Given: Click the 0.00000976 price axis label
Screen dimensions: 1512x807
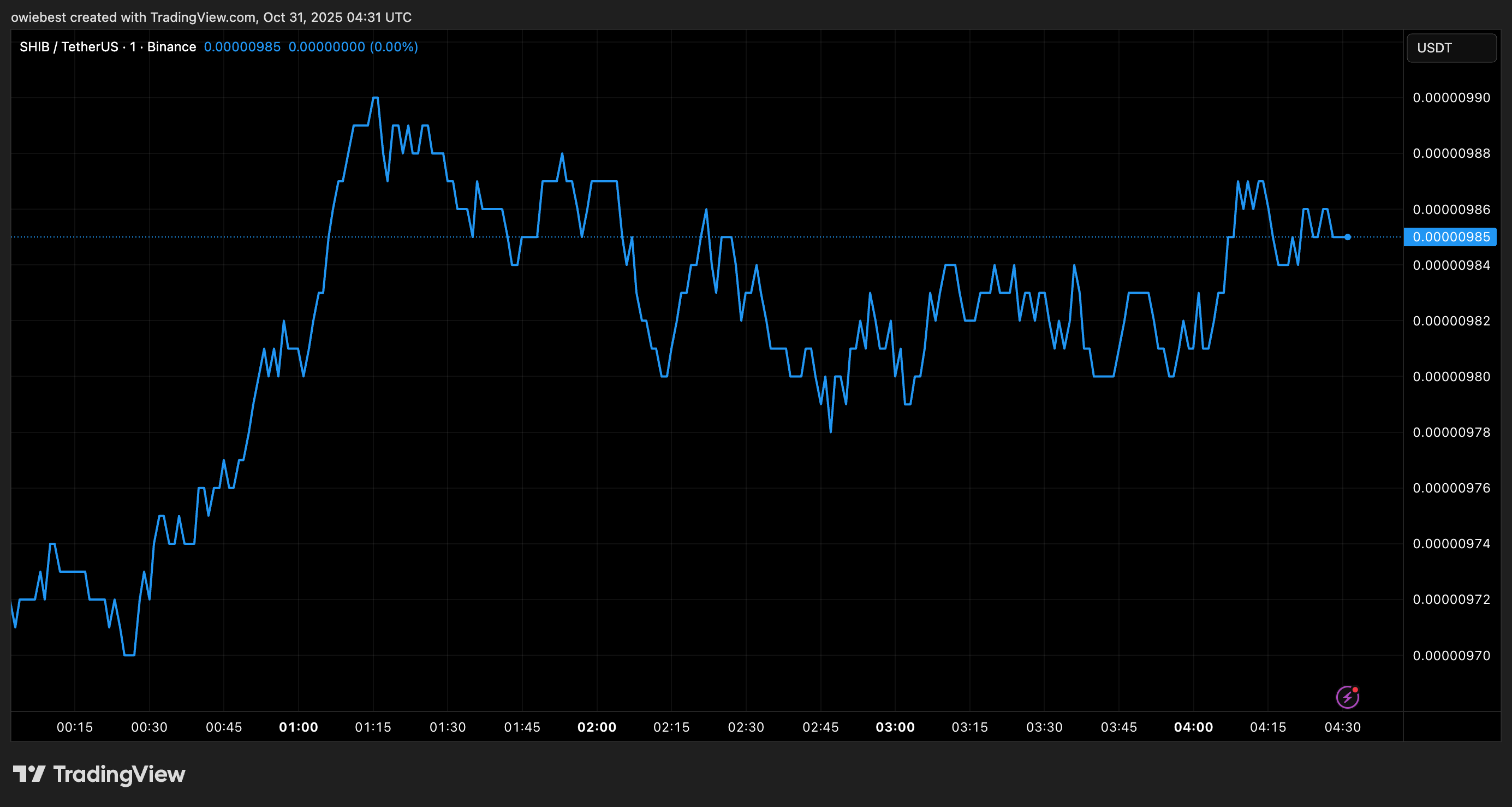Looking at the screenshot, I should [1451, 488].
